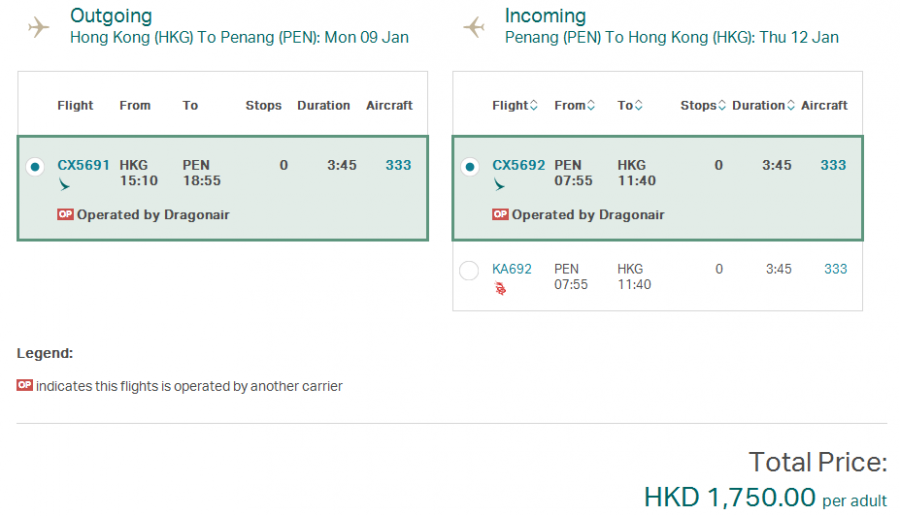Click the incoming airplane icon
This screenshot has width=900, height=516.
click(x=473, y=27)
